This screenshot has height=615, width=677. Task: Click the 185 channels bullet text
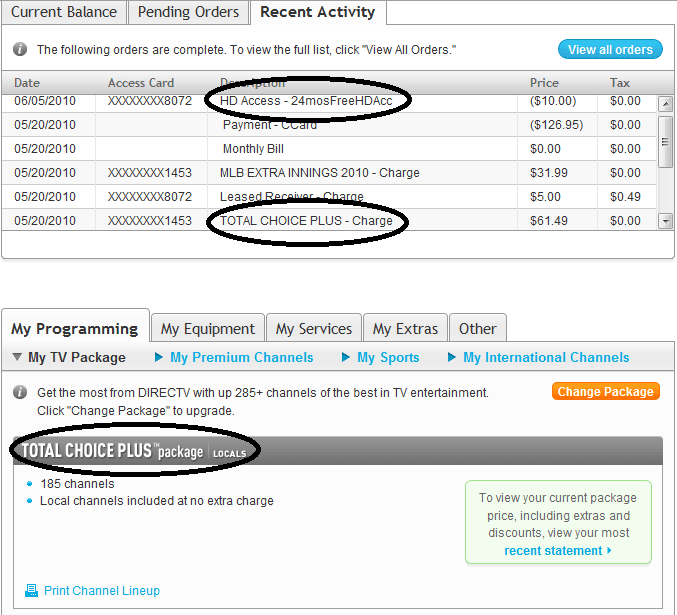(x=77, y=484)
